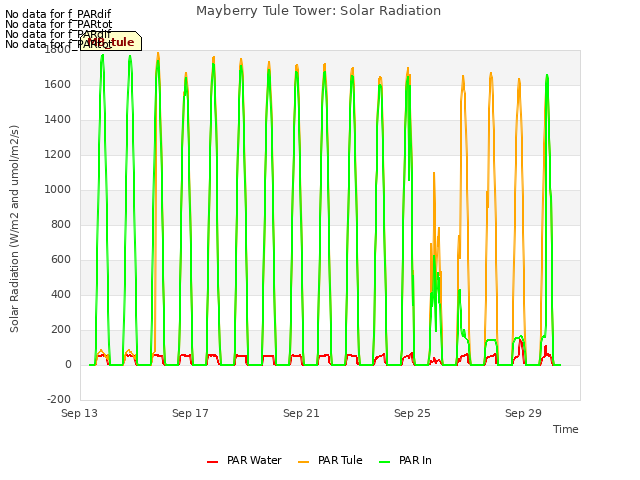Click the Sep 29 x-axis label
The height and width of the screenshot is (480, 640).
click(523, 413)
